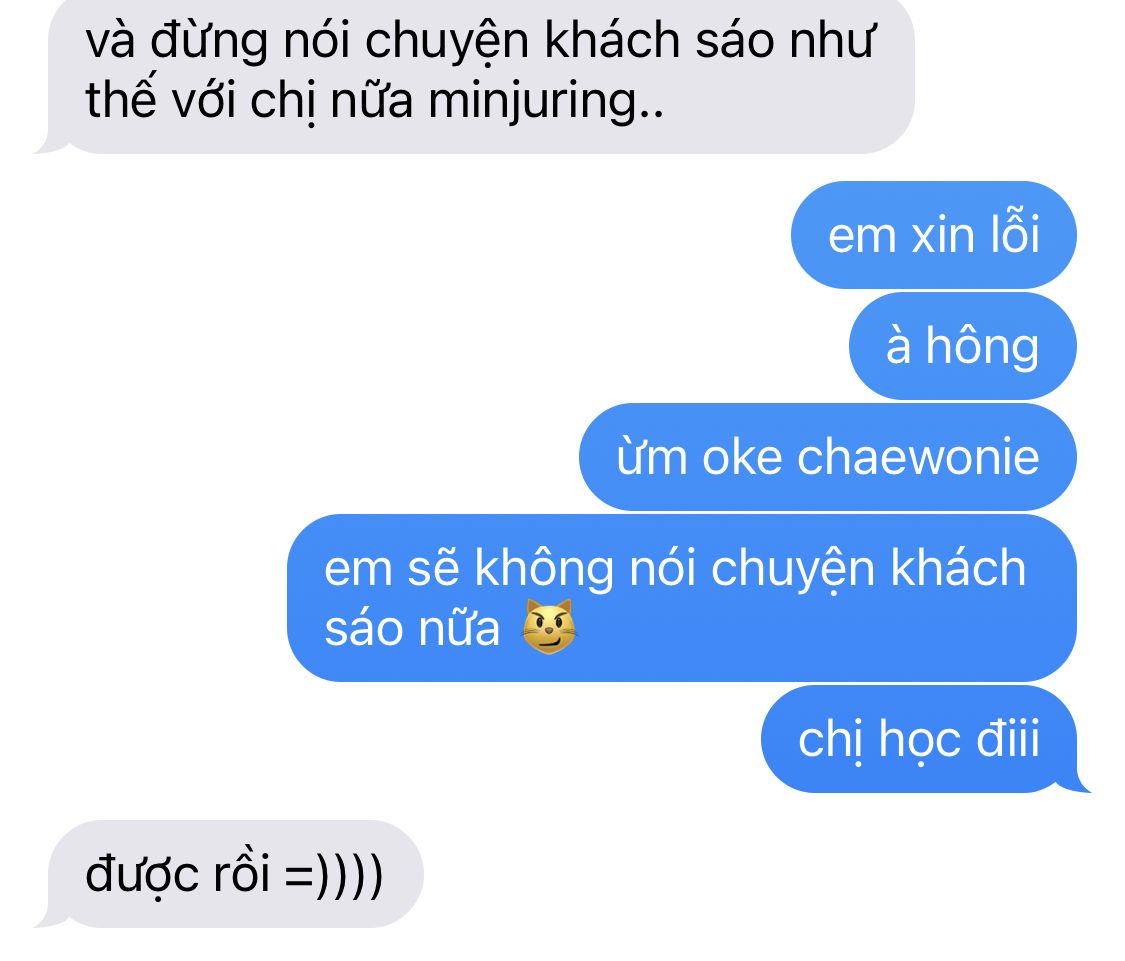
Task: Click "sáo nữa" text beside the cat emoji
Action: [412, 628]
